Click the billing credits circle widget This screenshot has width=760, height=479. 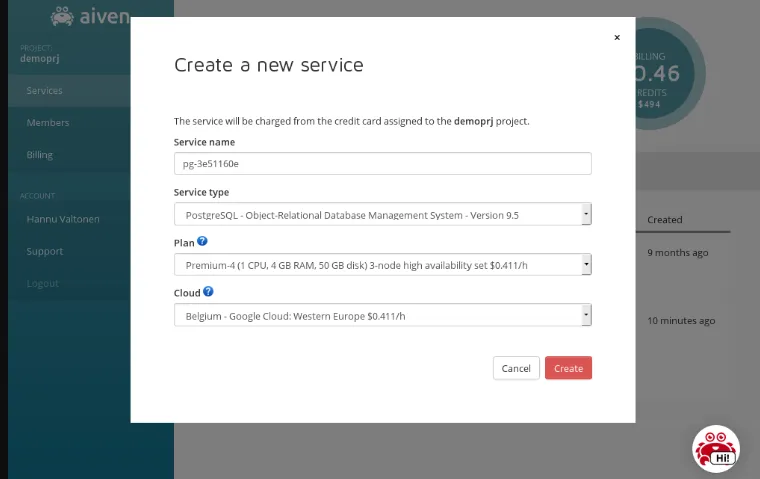[x=669, y=74]
